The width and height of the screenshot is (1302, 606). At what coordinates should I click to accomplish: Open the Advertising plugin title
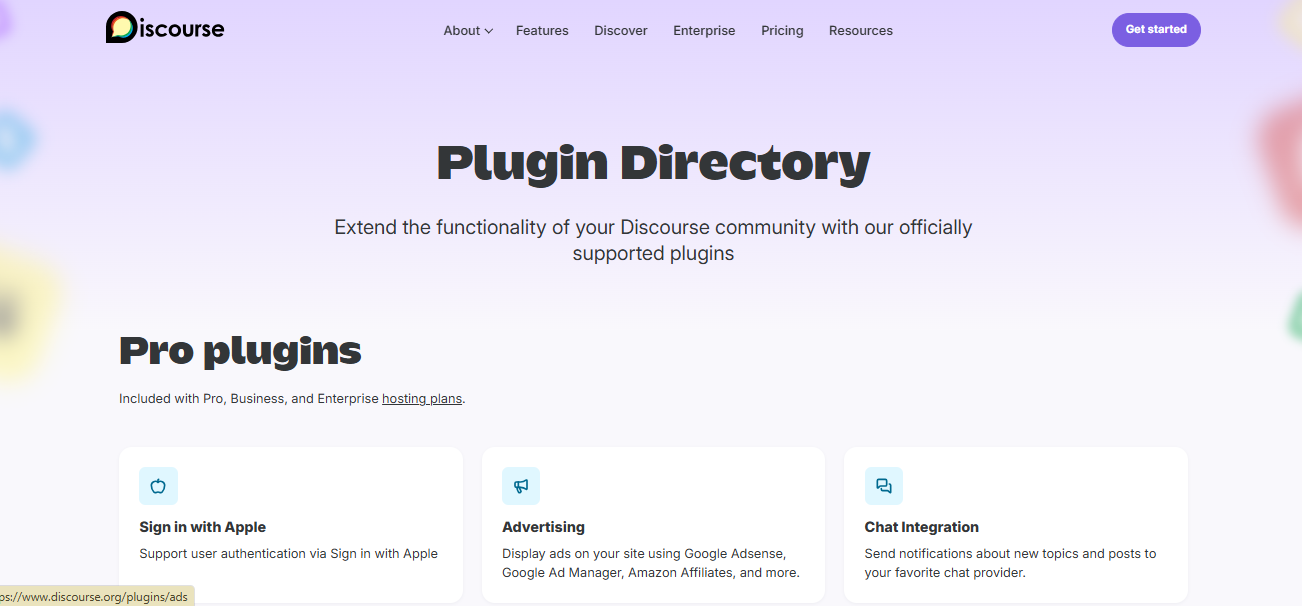(x=543, y=527)
